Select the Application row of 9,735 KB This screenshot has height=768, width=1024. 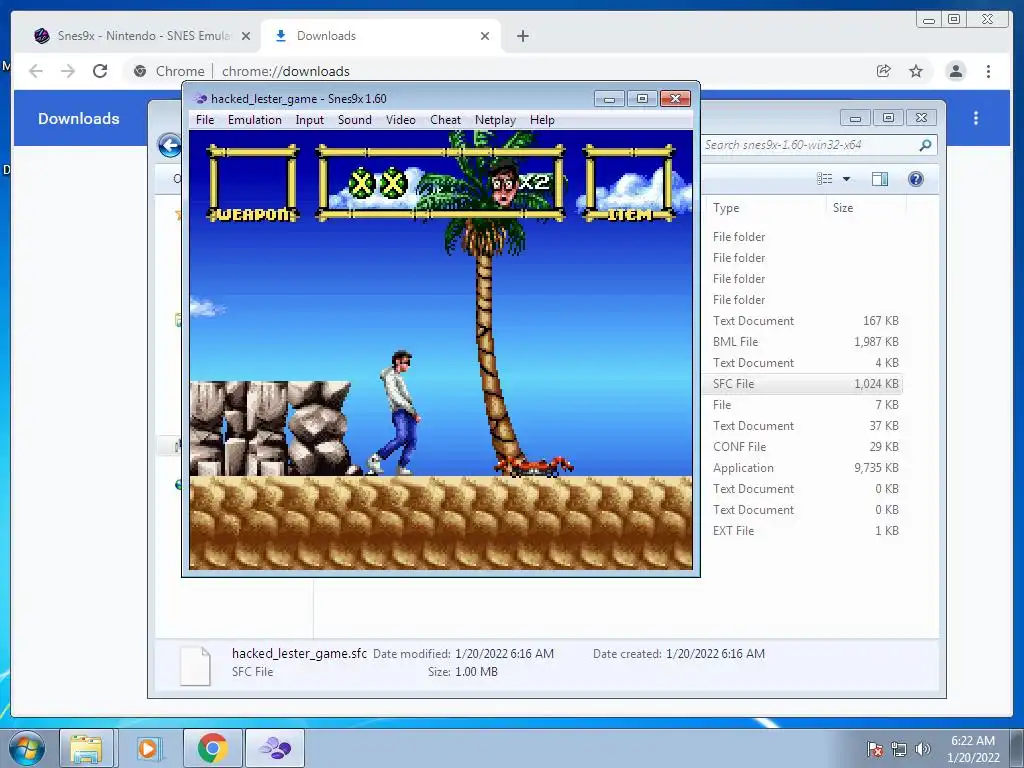coord(803,468)
